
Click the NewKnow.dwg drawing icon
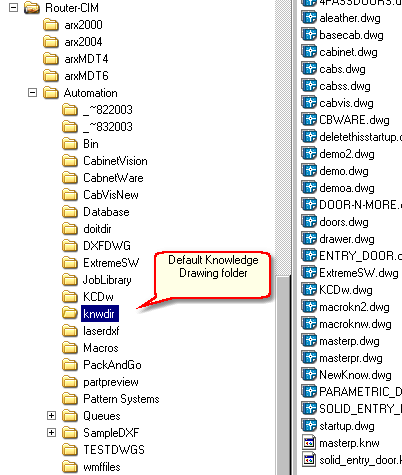coord(309,374)
